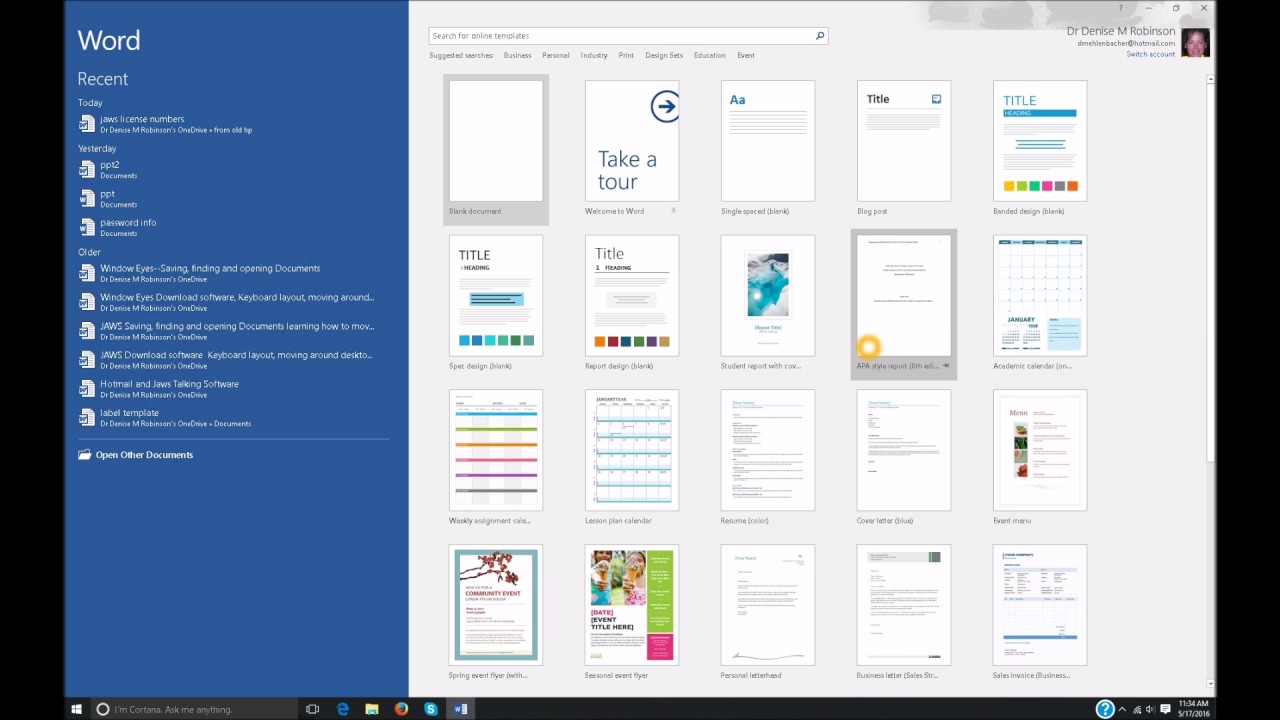
Task: Open the Event menu template
Action: (x=1040, y=459)
